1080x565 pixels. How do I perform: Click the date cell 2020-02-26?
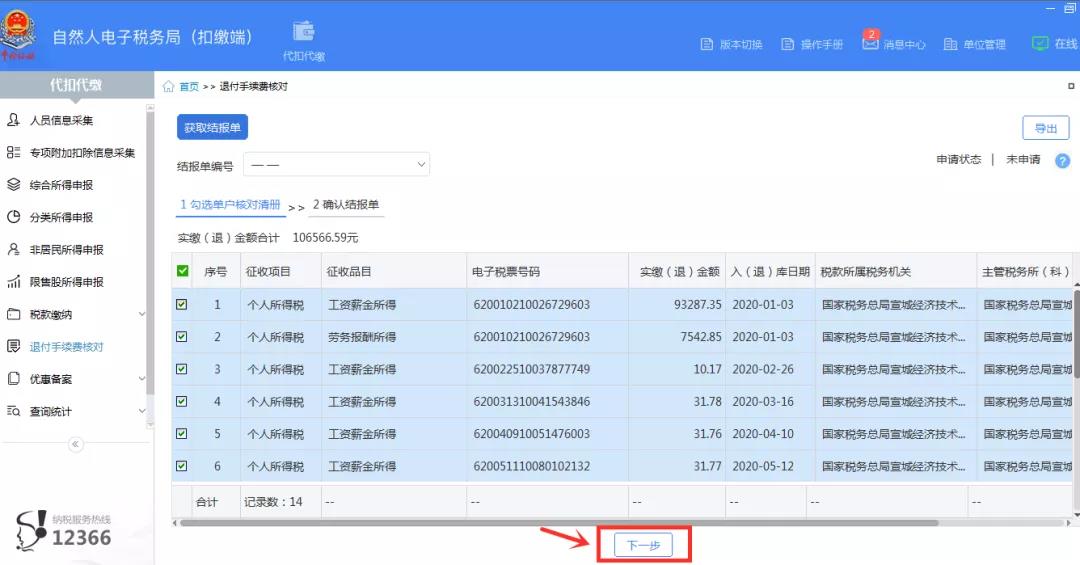click(770, 369)
